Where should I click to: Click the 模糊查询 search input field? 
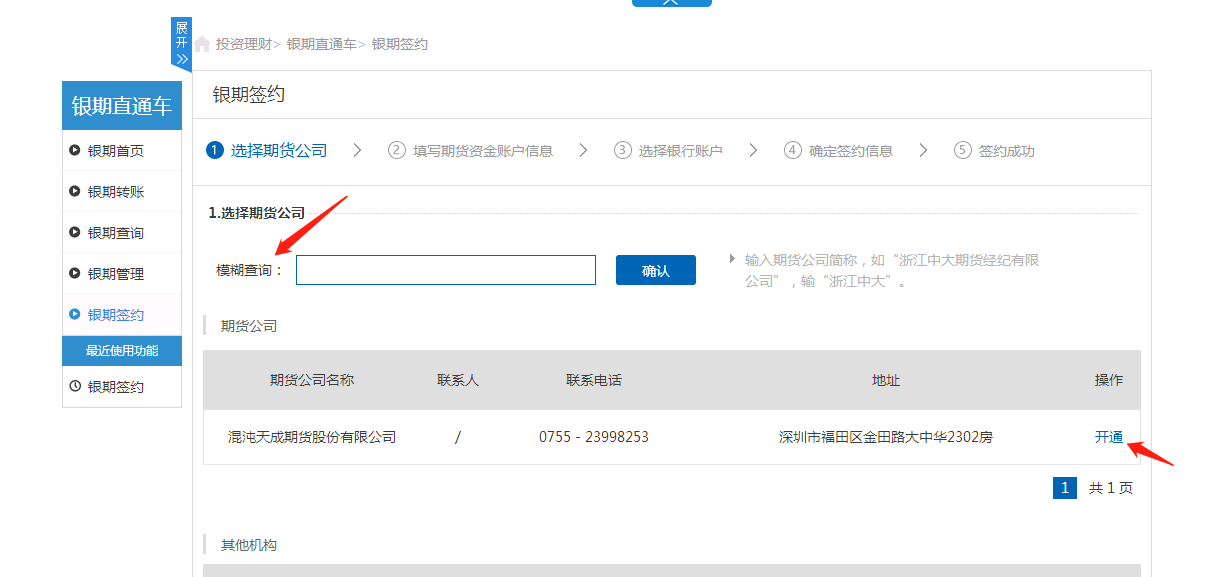pyautogui.click(x=445, y=270)
